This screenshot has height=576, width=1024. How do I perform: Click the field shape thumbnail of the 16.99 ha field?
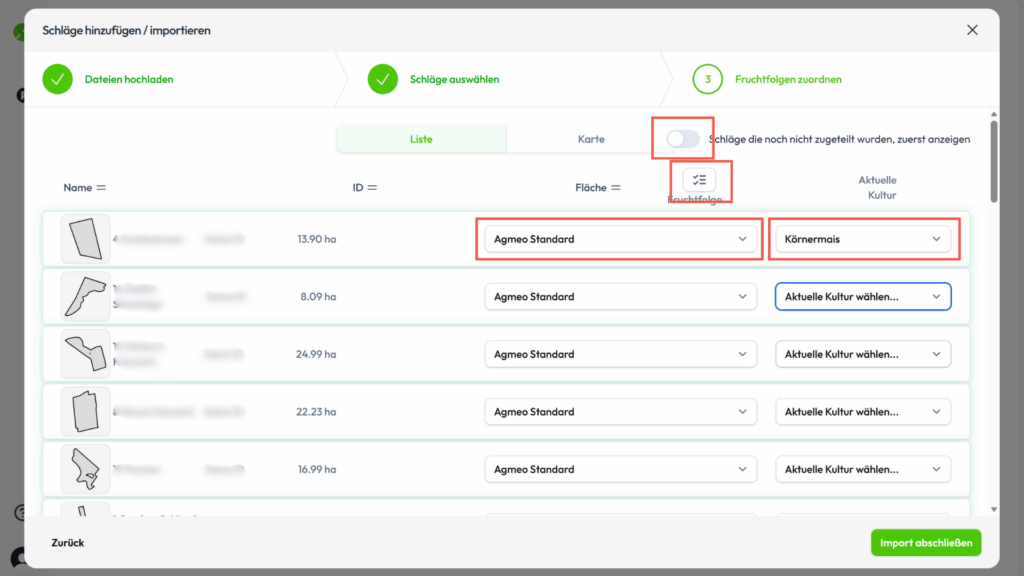click(x=85, y=469)
